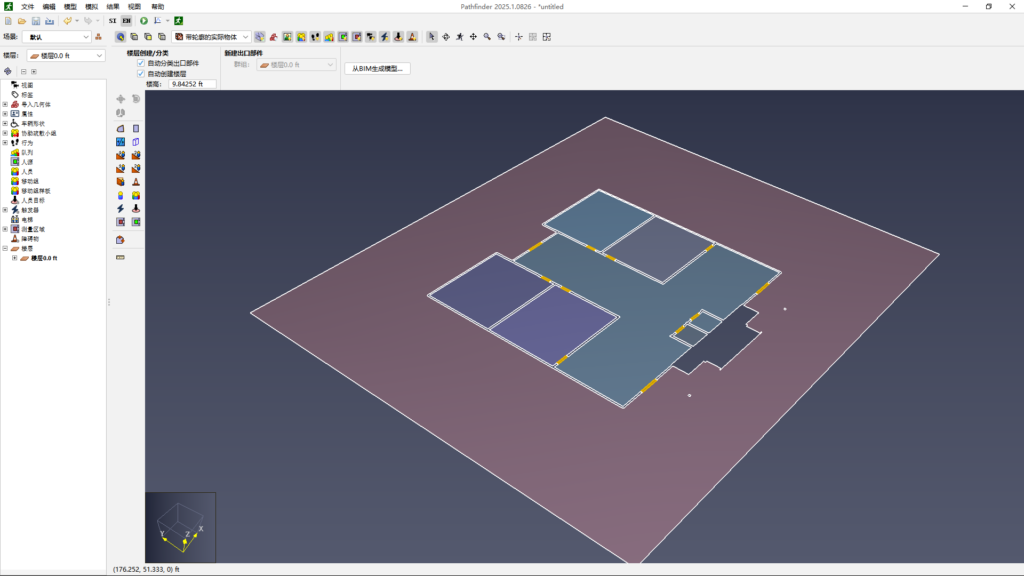Select 人员目标 in the tree
Screen dimensions: 1024x576
tap(33, 200)
